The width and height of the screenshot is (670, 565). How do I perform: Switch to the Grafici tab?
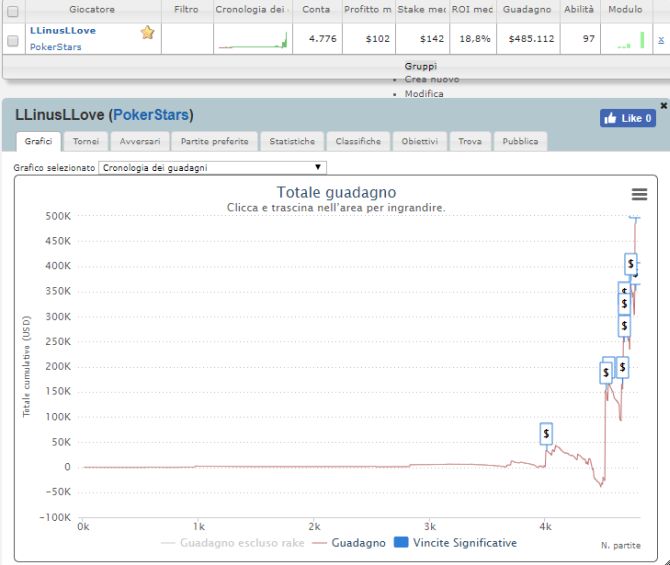pyautogui.click(x=38, y=141)
